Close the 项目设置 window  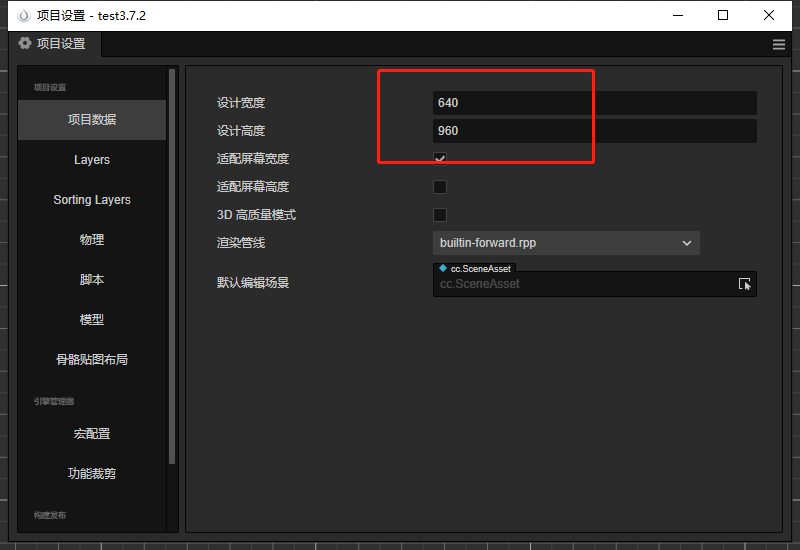pos(769,15)
